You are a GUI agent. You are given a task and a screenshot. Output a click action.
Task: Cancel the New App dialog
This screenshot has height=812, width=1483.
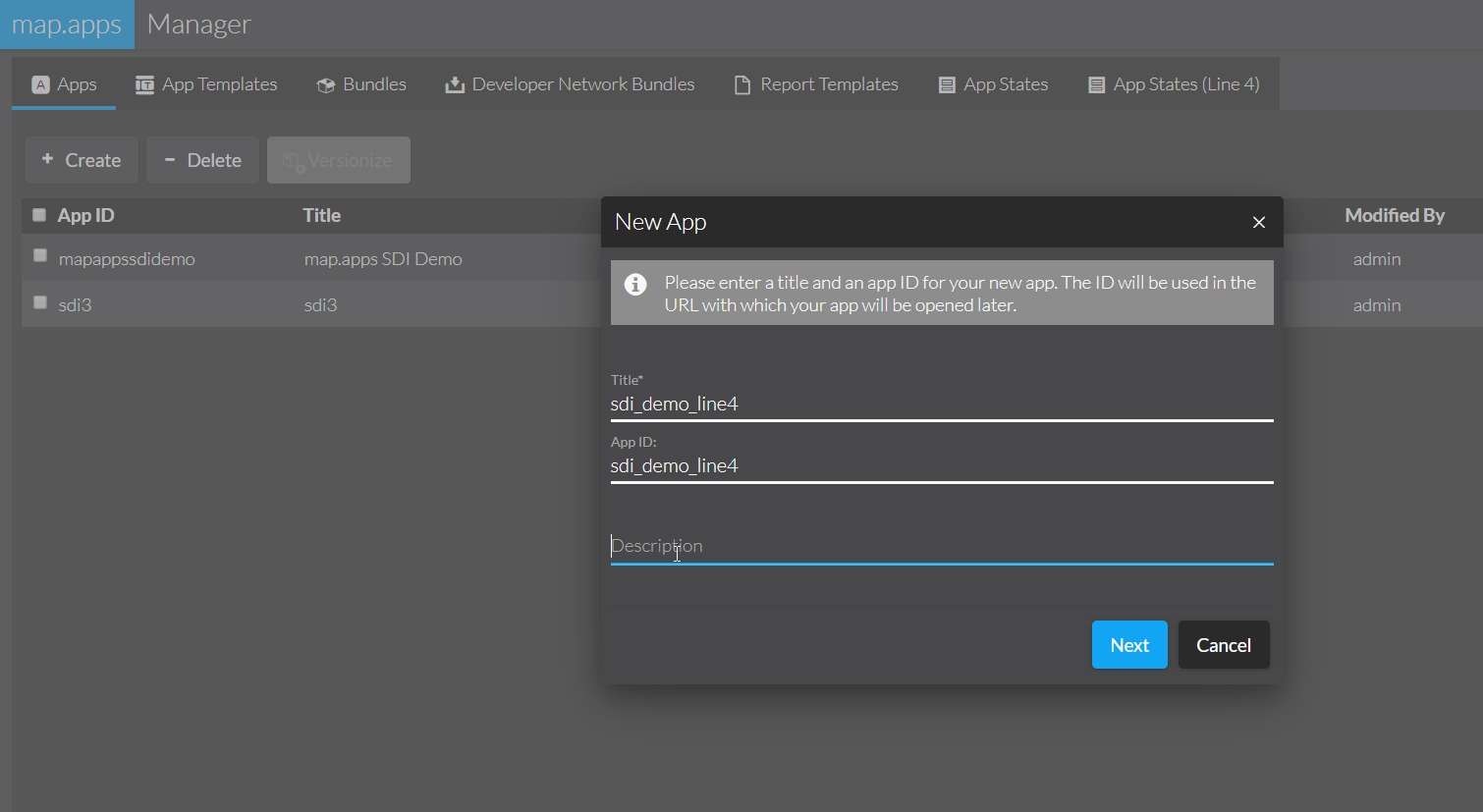pos(1223,644)
